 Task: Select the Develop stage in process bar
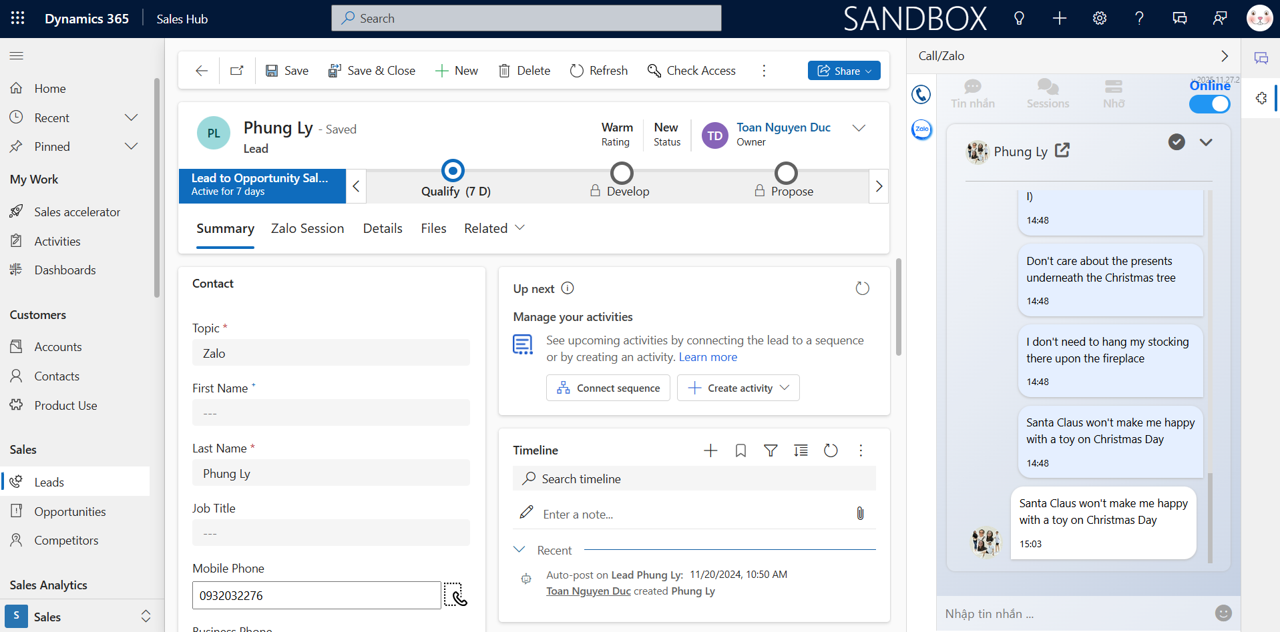(621, 175)
